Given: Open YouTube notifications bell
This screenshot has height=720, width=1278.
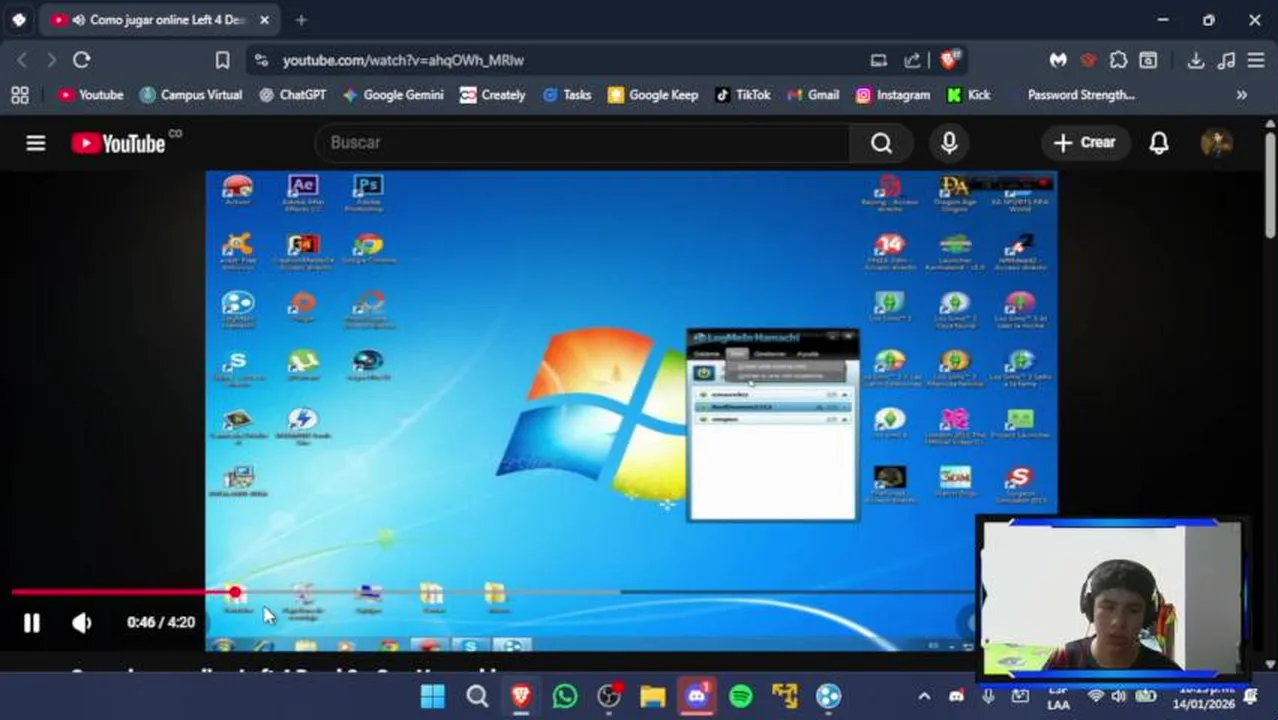Looking at the screenshot, I should pyautogui.click(x=1159, y=143).
